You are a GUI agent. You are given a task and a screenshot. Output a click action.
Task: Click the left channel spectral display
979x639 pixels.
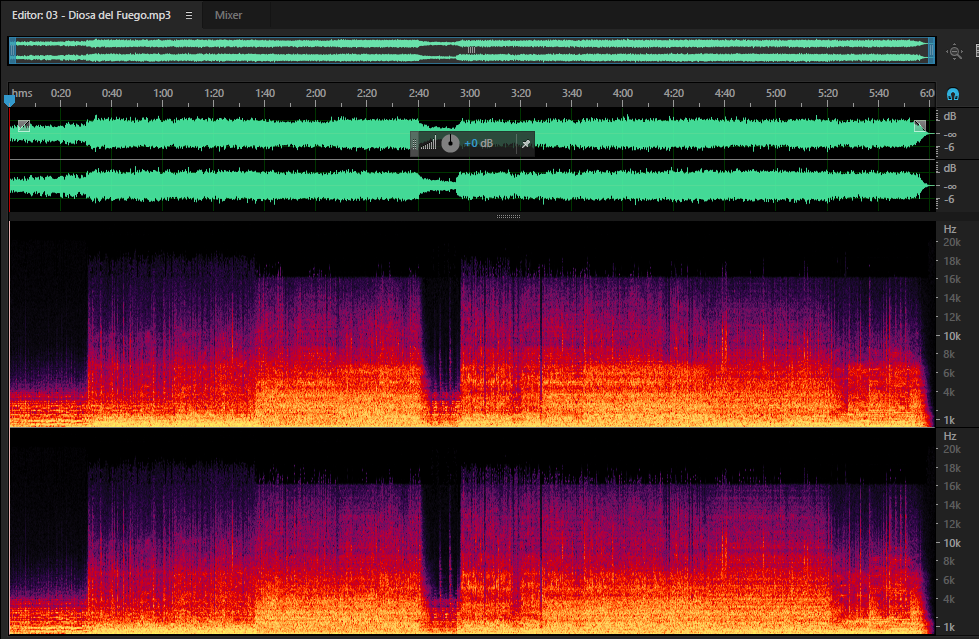(472, 324)
